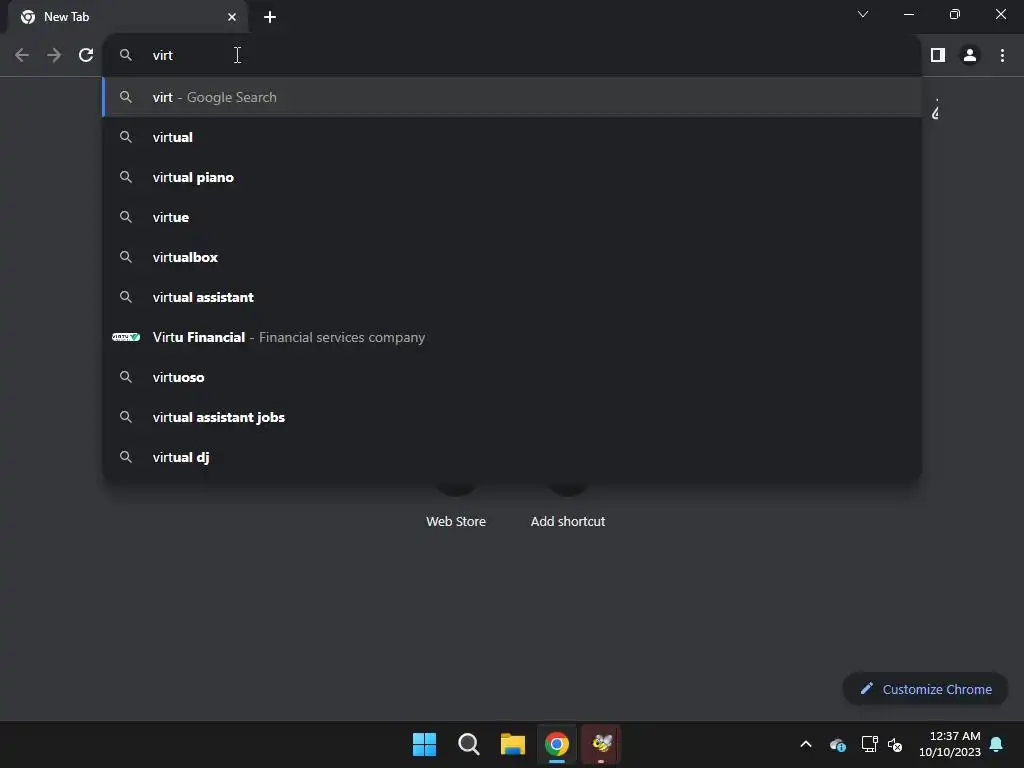
Task: Select the 'virt - Google Search' suggestion
Action: (x=512, y=97)
